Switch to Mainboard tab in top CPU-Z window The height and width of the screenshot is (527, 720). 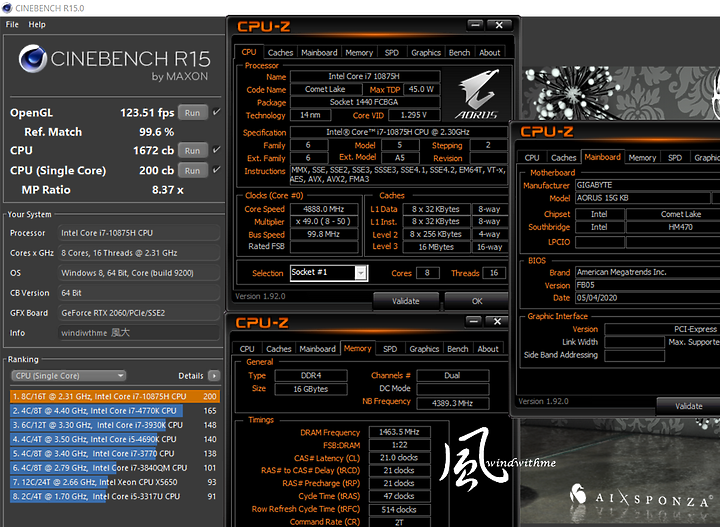319,53
